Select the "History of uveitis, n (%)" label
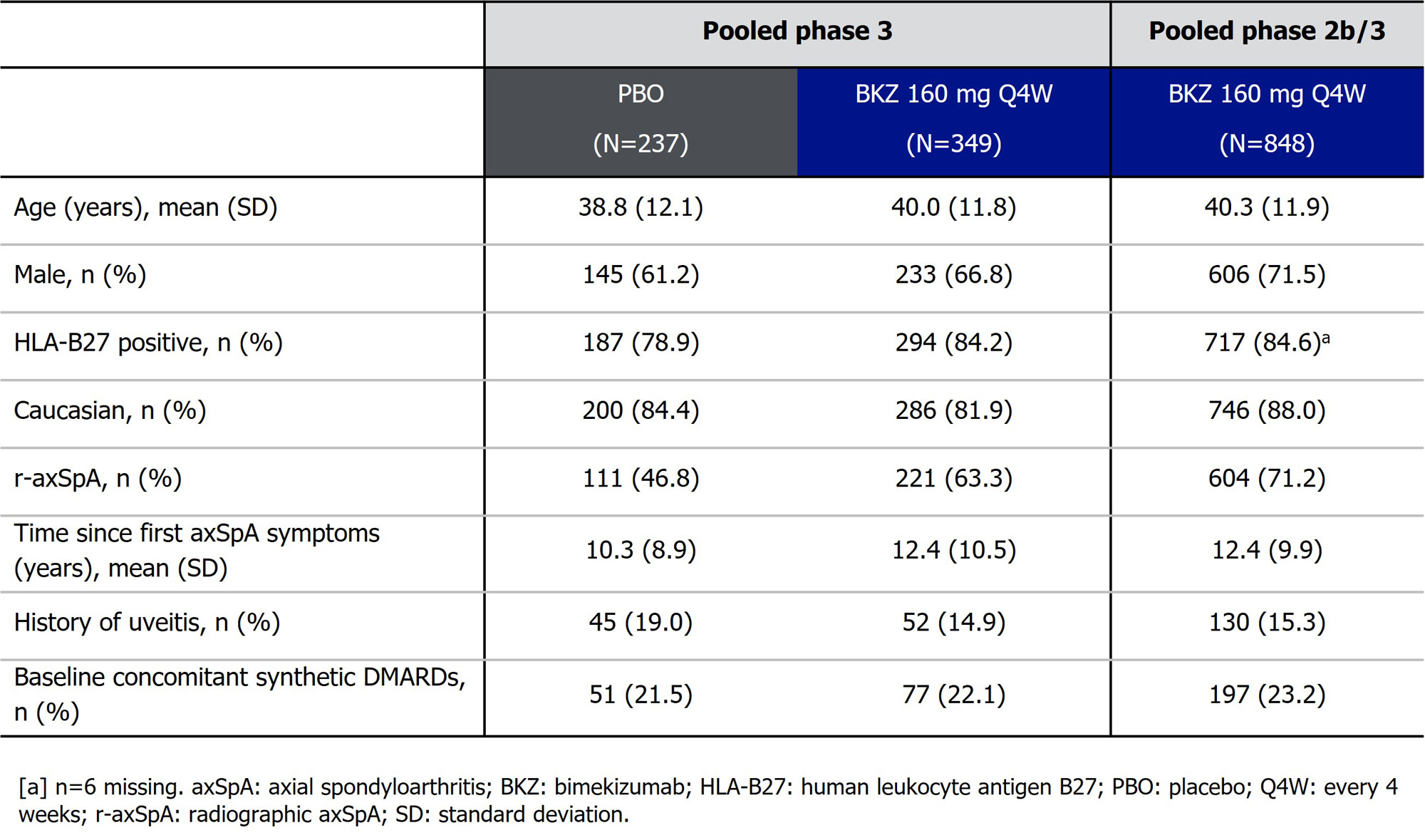This screenshot has height=840, width=1425. [147, 623]
